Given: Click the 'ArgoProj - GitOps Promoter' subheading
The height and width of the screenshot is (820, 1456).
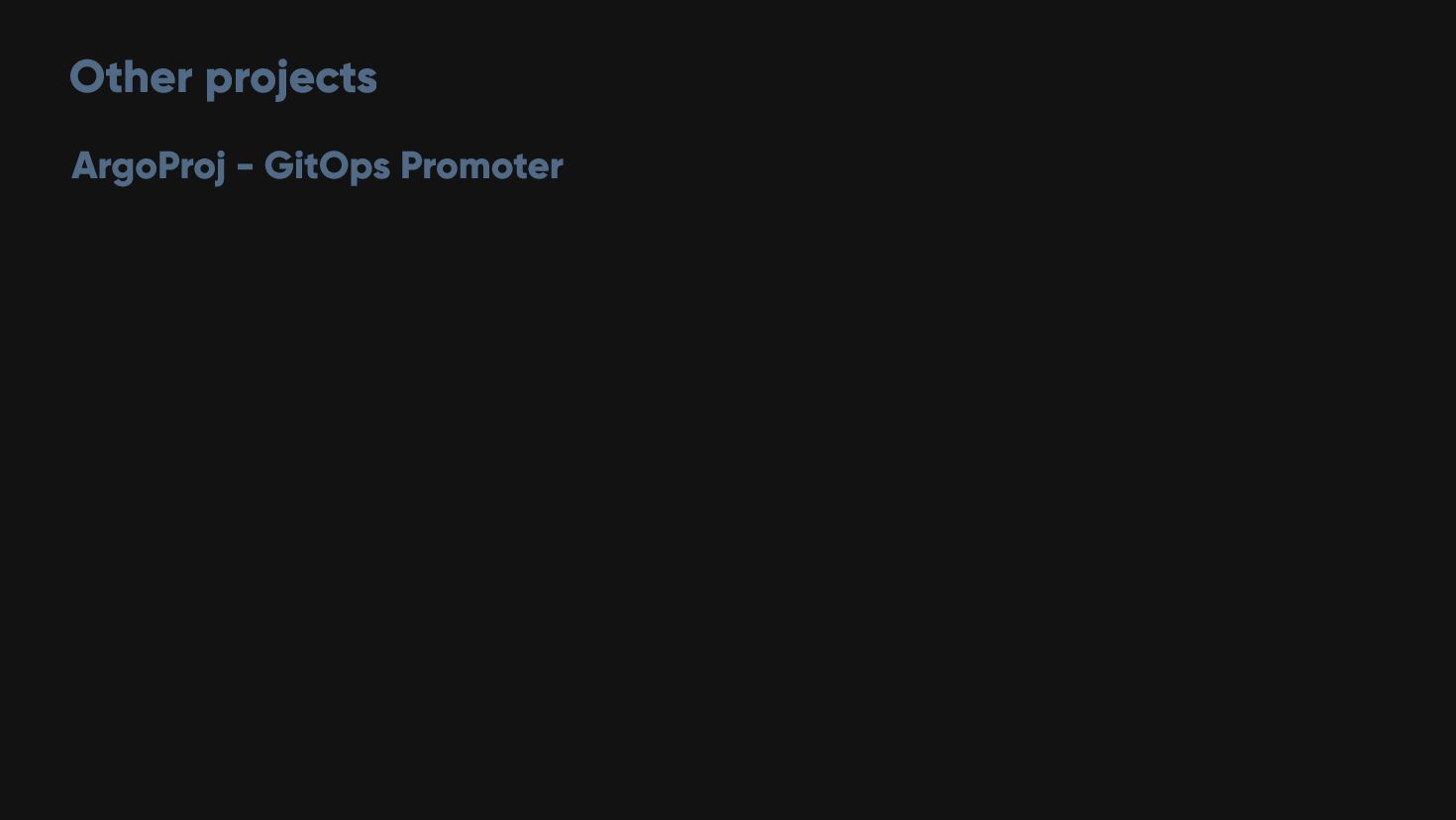Looking at the screenshot, I should click(317, 165).
